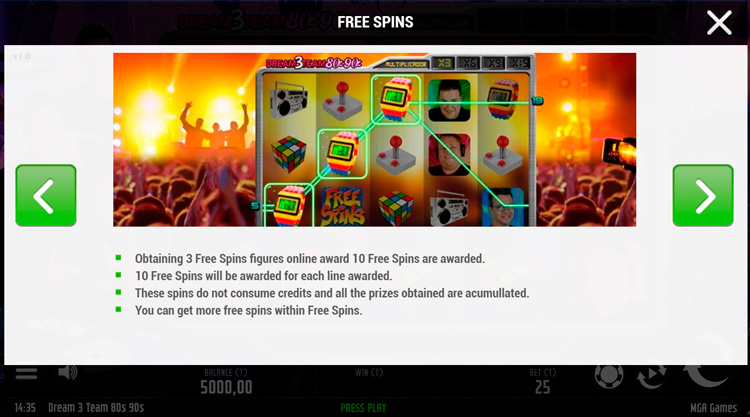Toggle the autoplay arrows icon
The height and width of the screenshot is (417, 750).
pyautogui.click(x=651, y=375)
